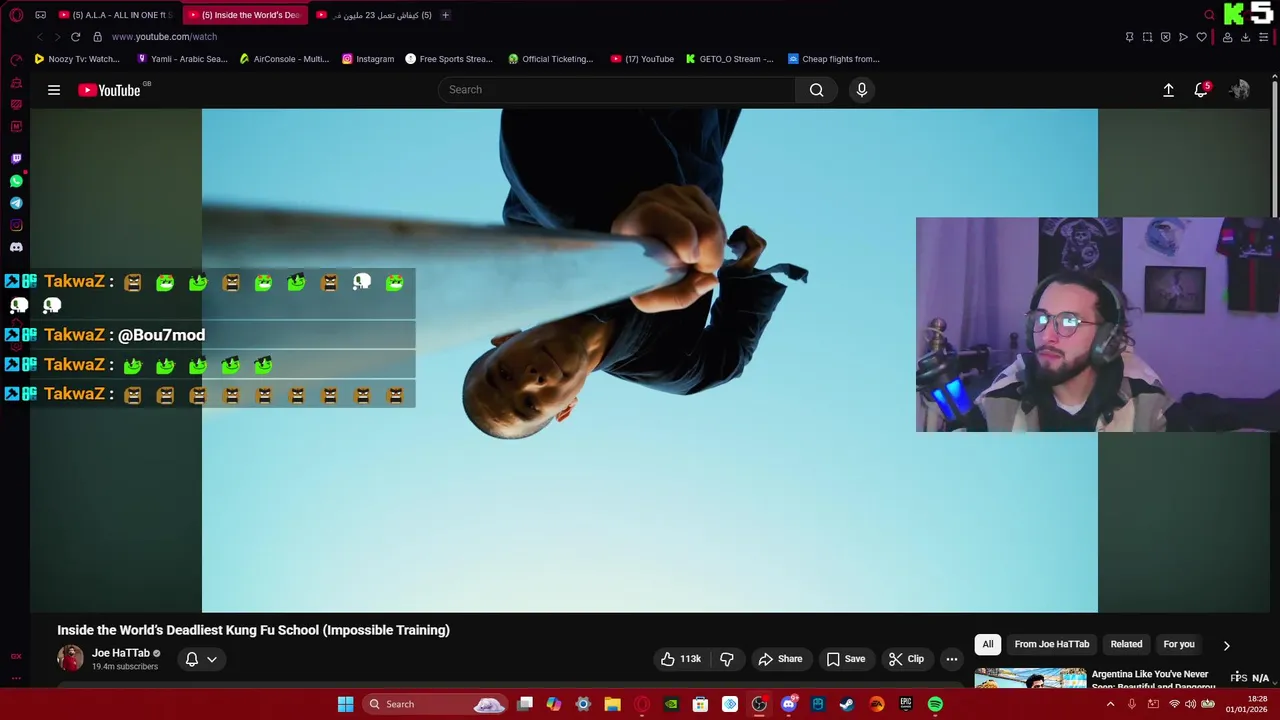Open Steam from the taskbar

click(847, 704)
